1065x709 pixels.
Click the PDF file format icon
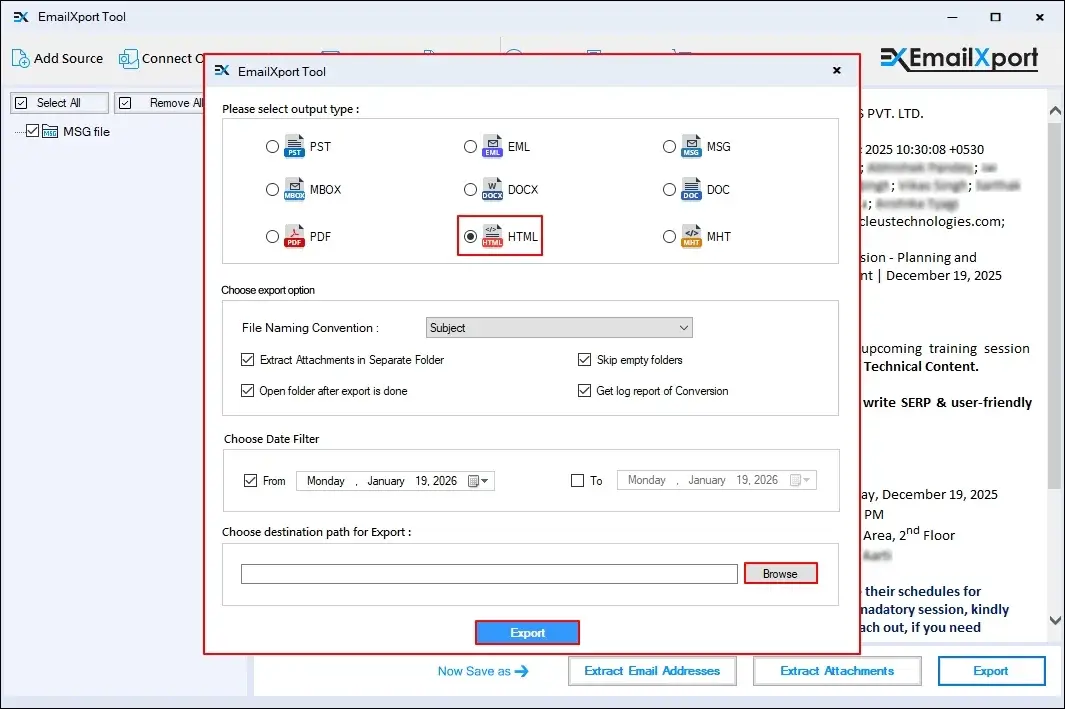294,237
